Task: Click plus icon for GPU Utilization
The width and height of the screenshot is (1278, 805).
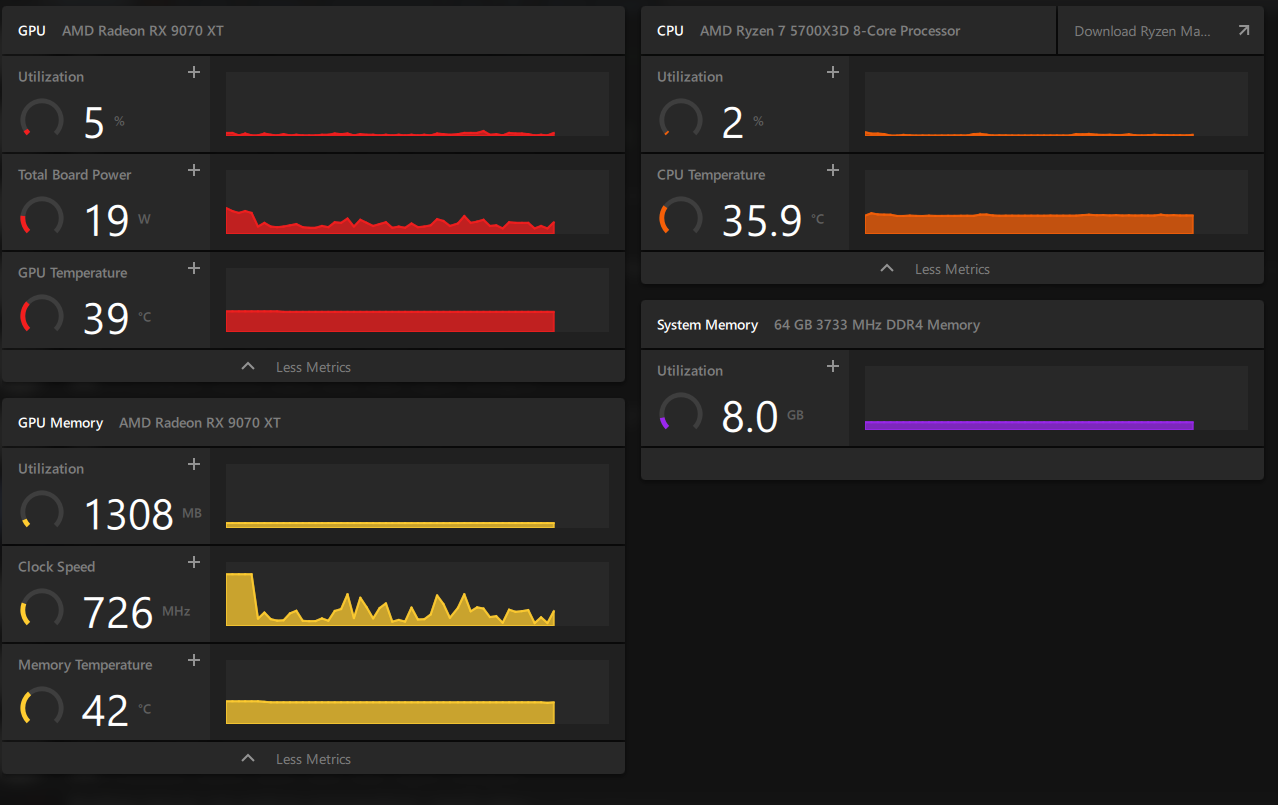Action: click(x=194, y=72)
